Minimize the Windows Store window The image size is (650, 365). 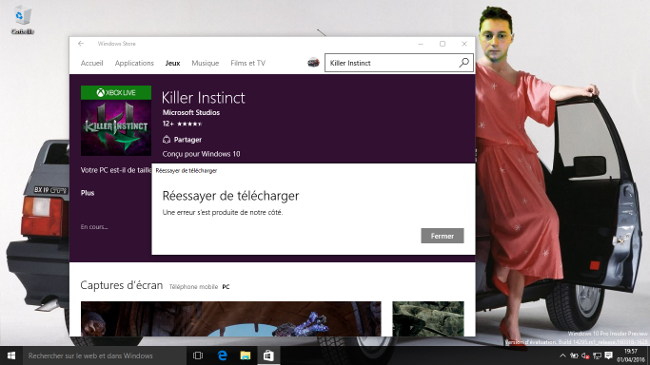pyautogui.click(x=420, y=44)
